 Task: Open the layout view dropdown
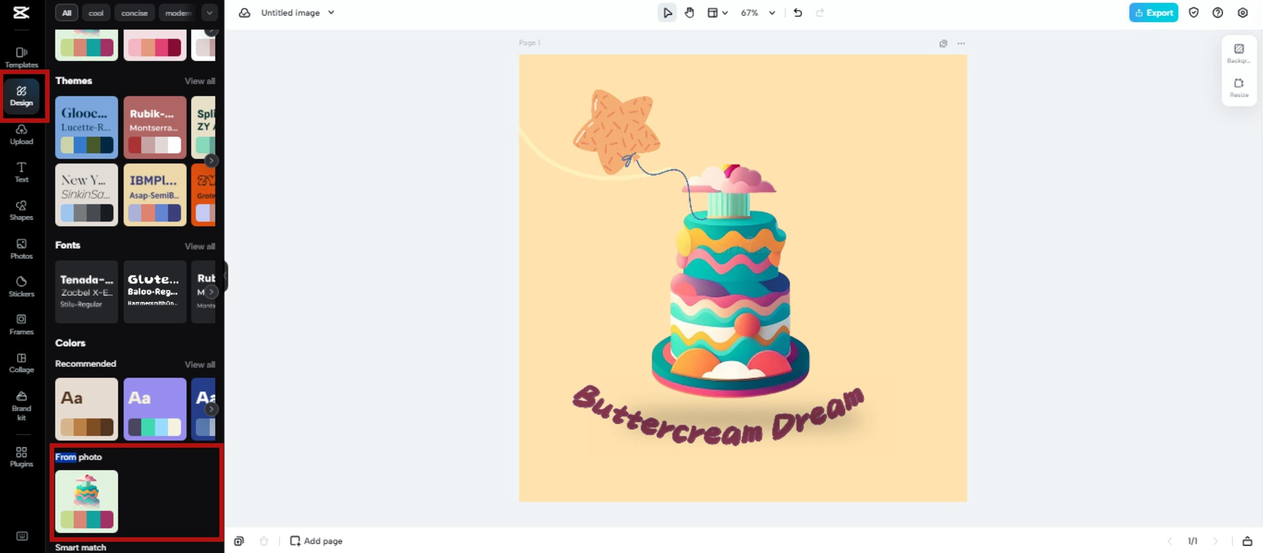[717, 13]
